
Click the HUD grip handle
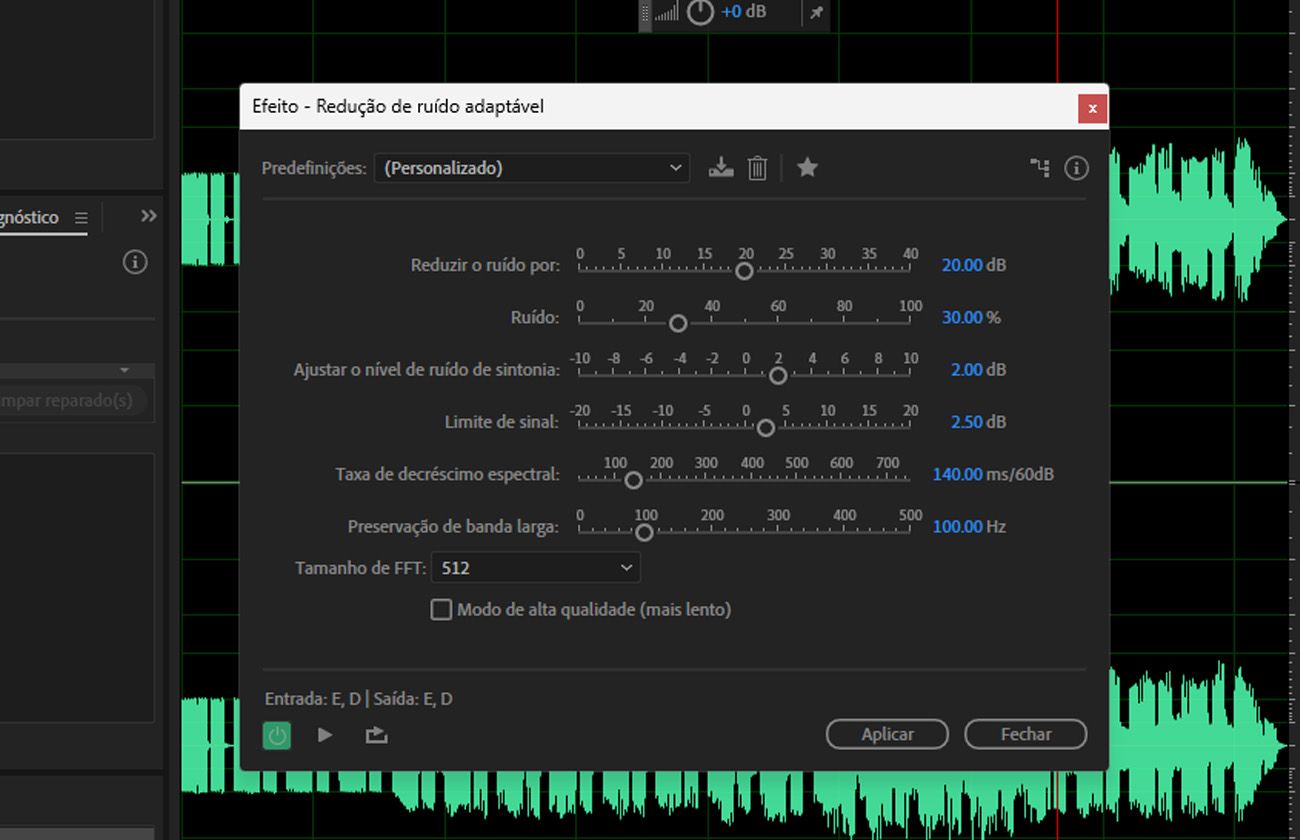(645, 13)
